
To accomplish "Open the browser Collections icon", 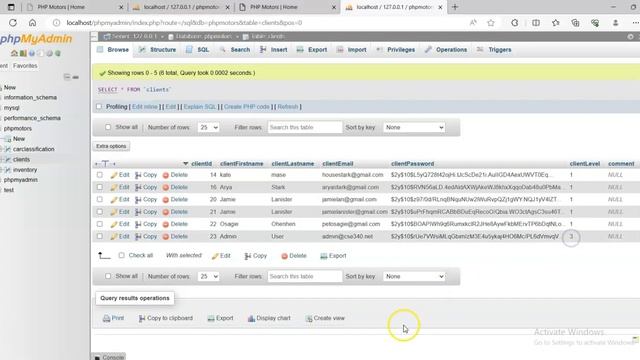I will point(575,23).
